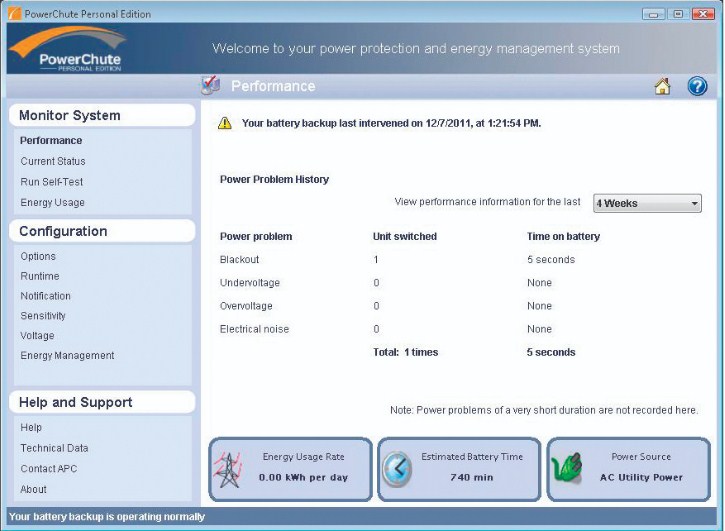Minimize the PowerChute window
Screen dimensions: 725x531
653,14
